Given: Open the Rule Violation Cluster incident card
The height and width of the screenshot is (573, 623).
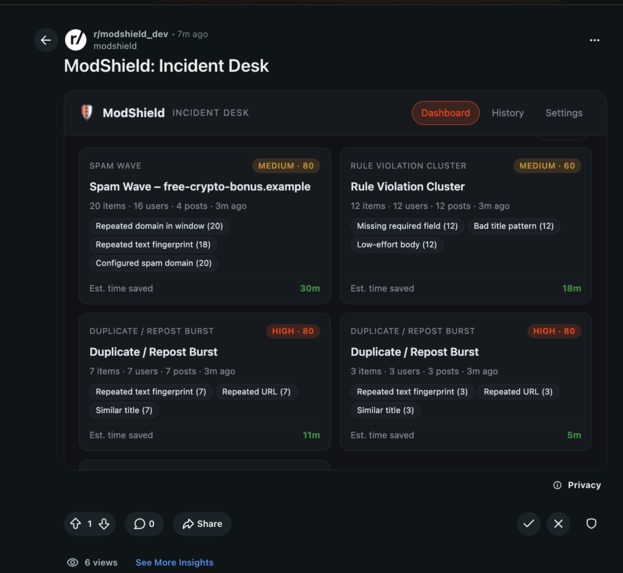Looking at the screenshot, I should [x=466, y=226].
